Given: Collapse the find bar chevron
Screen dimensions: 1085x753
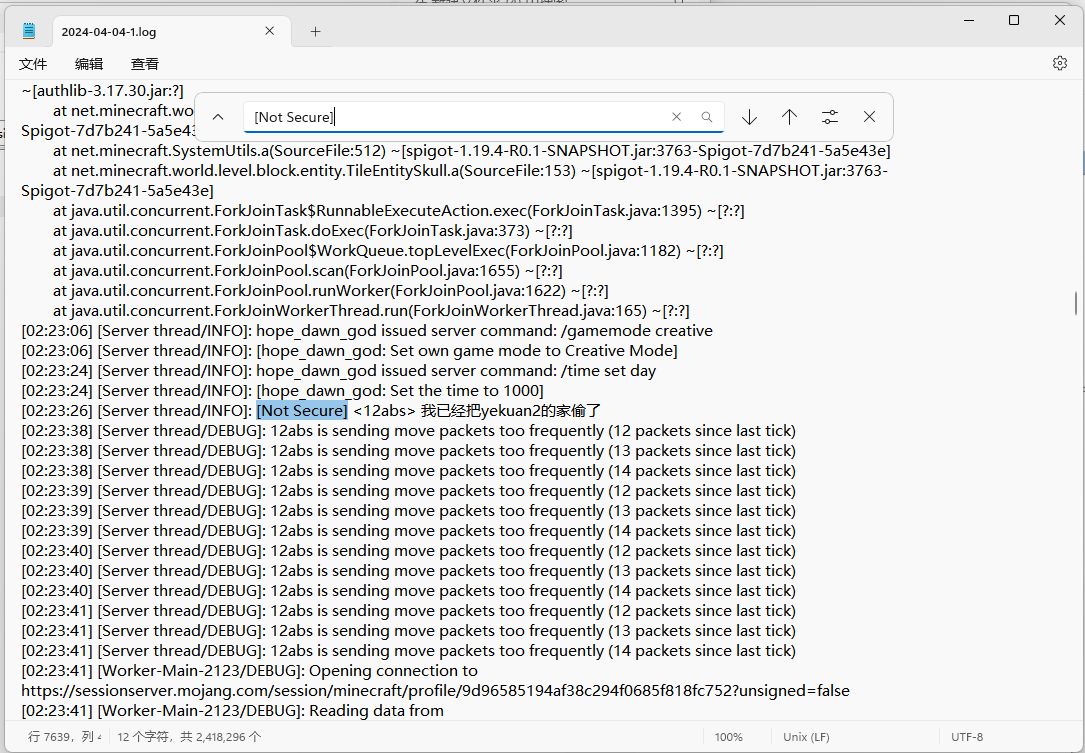Looking at the screenshot, I should point(218,117).
